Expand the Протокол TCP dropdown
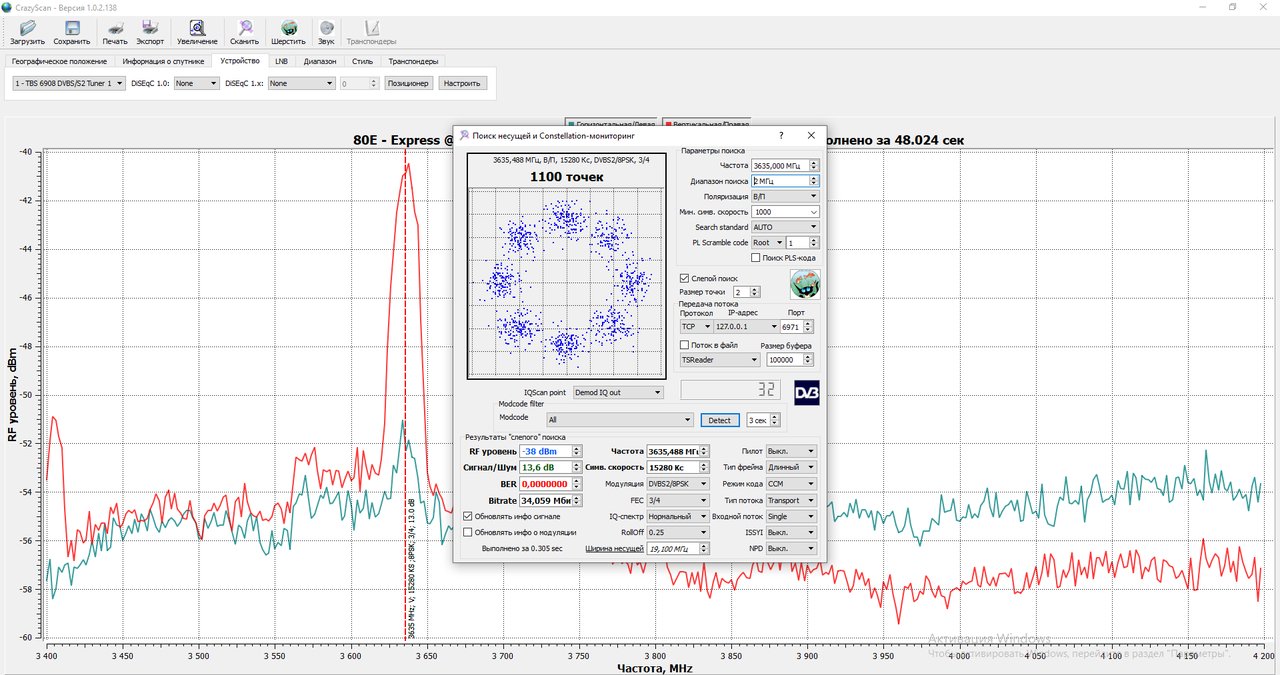Image resolution: width=1280 pixels, height=675 pixels. [x=696, y=327]
